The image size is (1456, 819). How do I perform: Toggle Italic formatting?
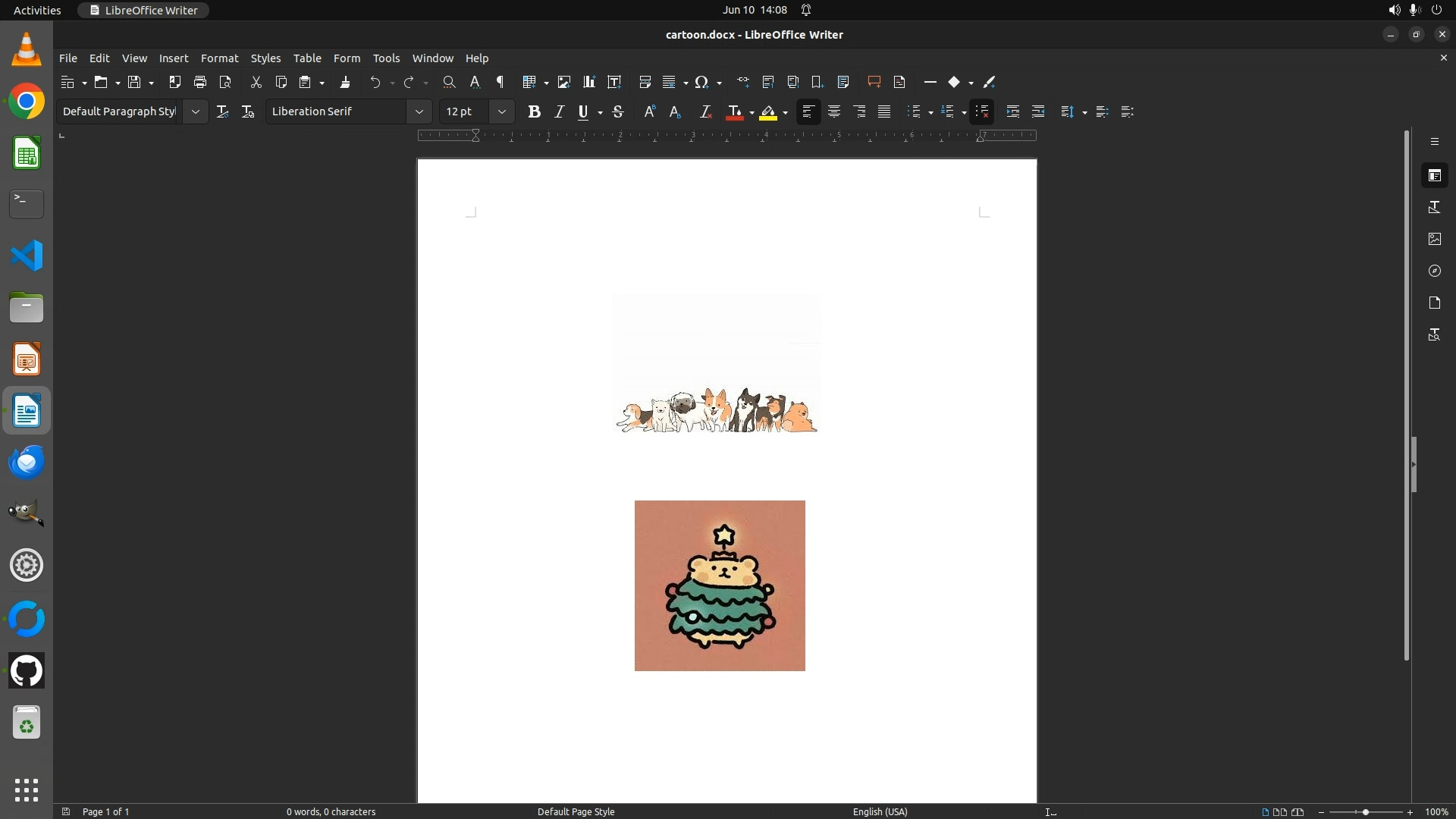(559, 111)
